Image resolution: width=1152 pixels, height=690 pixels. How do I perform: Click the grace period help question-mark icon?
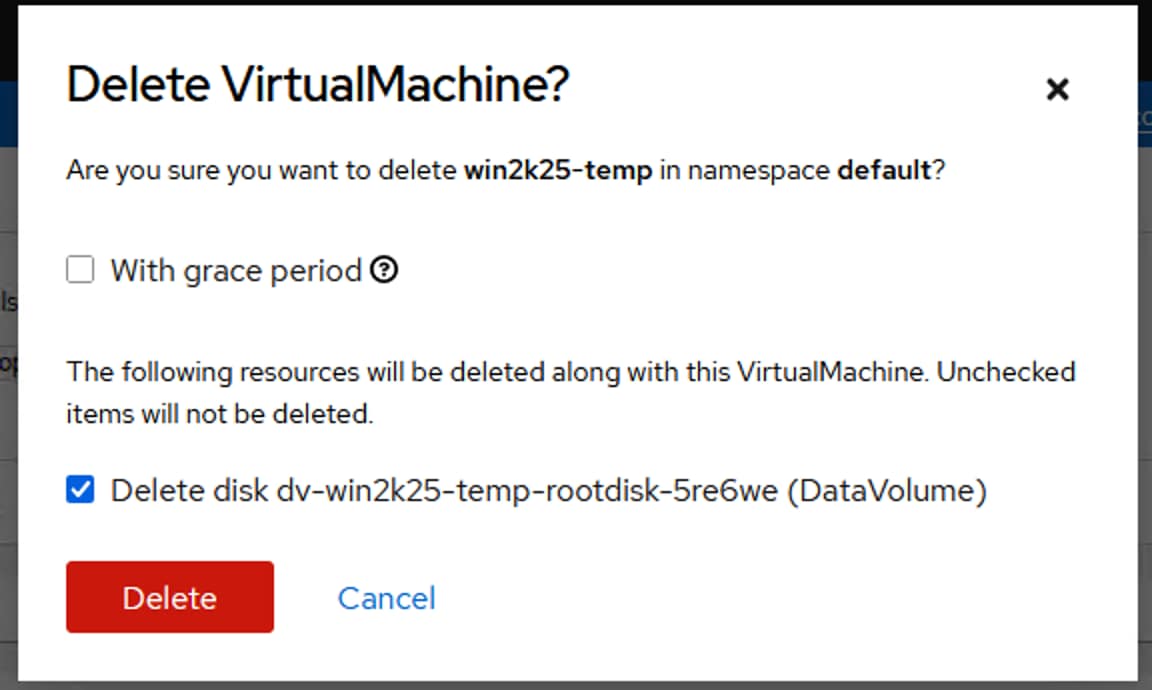[384, 270]
